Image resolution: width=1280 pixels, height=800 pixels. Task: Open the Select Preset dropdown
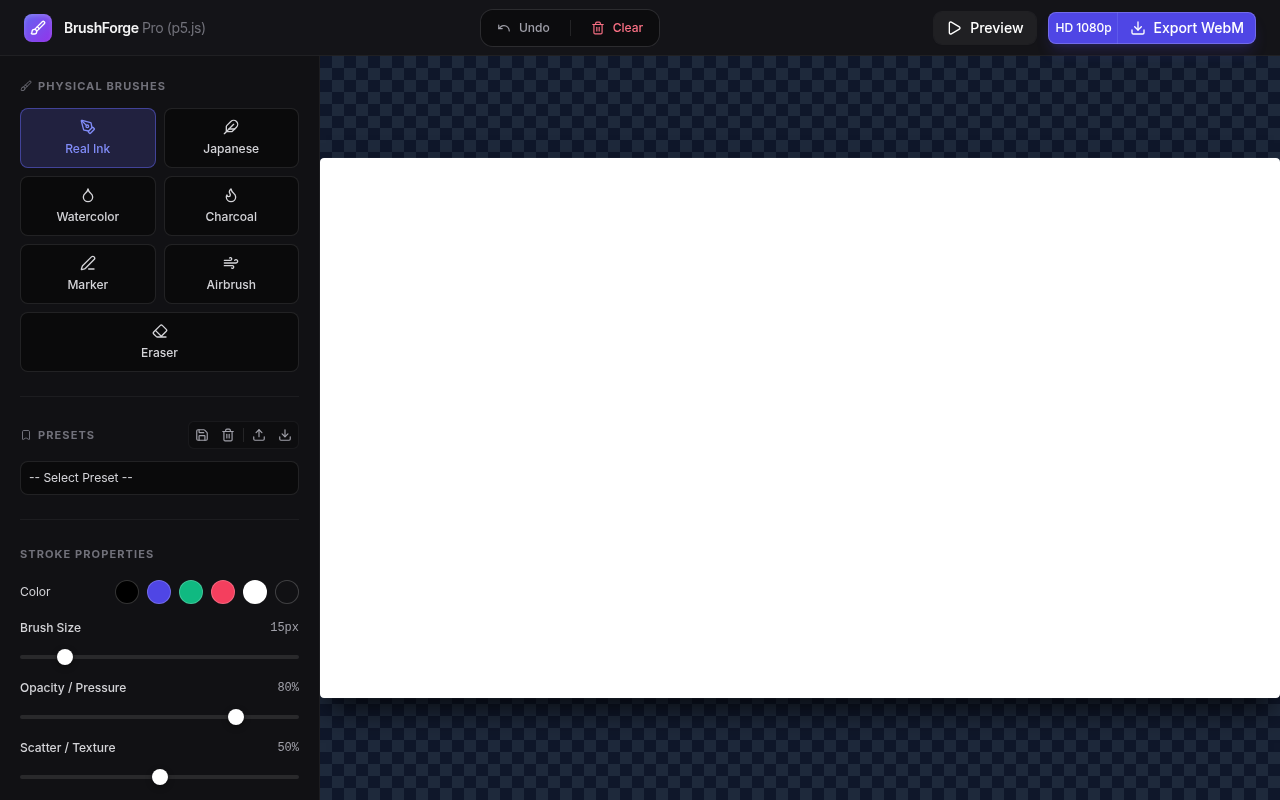tap(159, 478)
